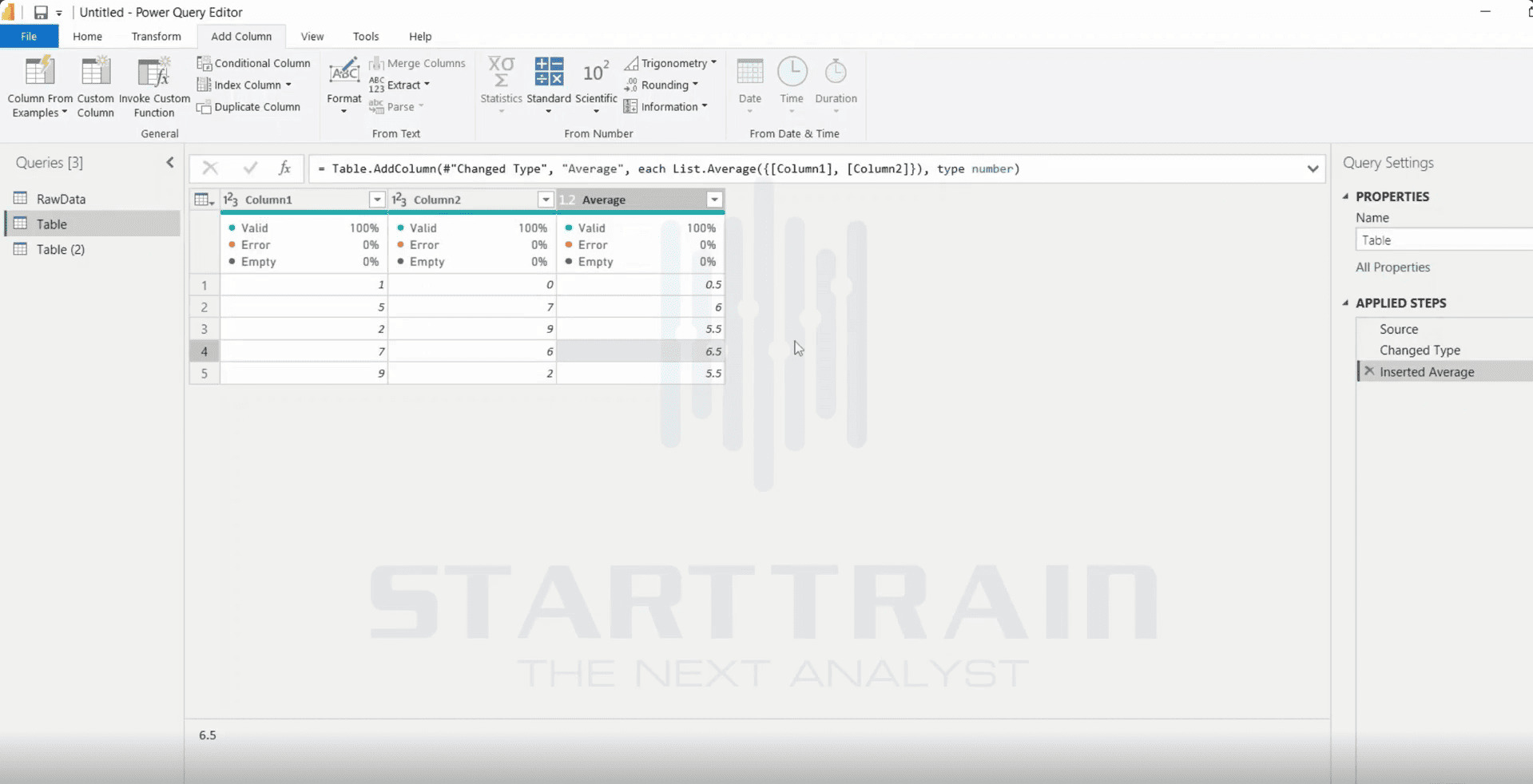This screenshot has height=784, width=1533.
Task: Click the save icon in title bar
Action: [41, 12]
